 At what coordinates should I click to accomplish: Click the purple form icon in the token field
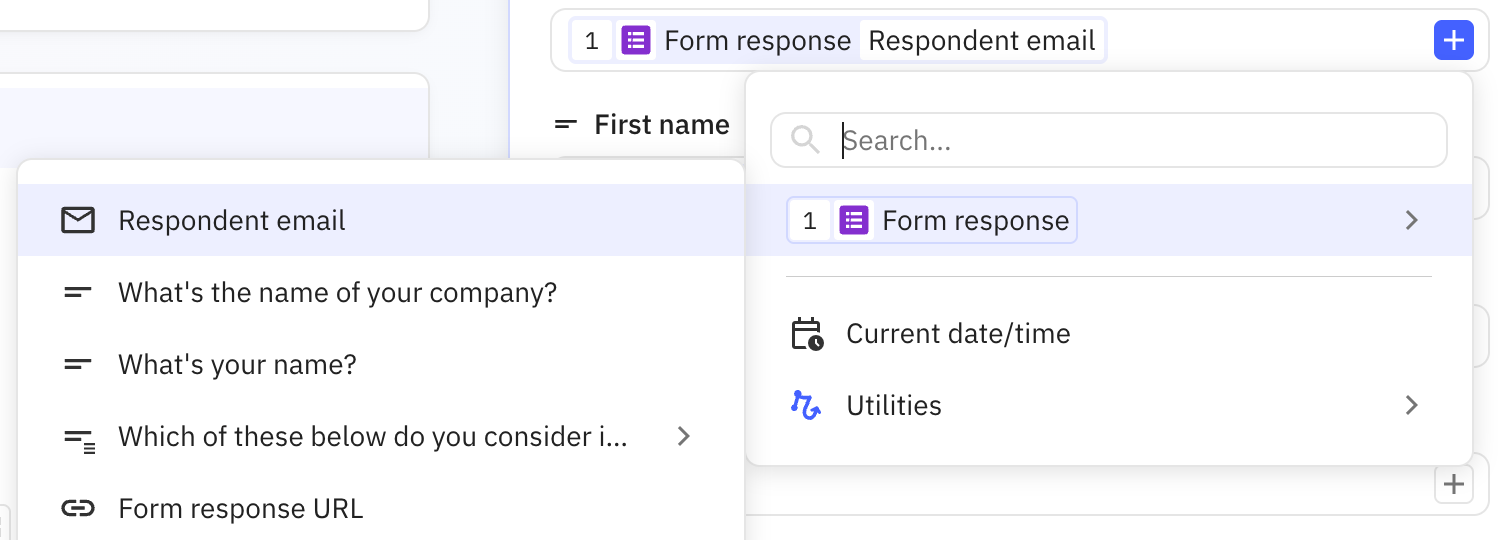click(x=636, y=41)
